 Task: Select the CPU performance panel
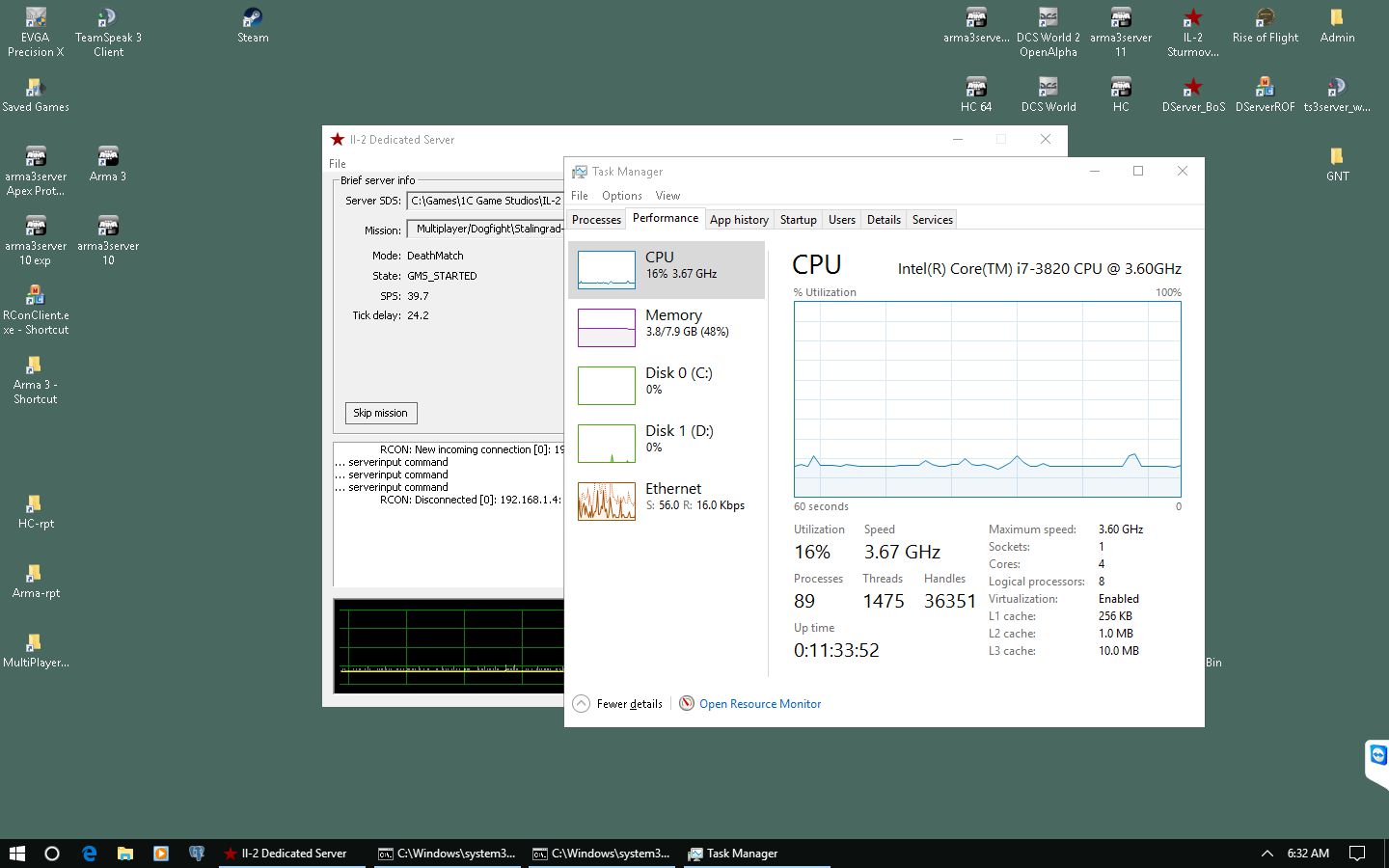(667, 270)
